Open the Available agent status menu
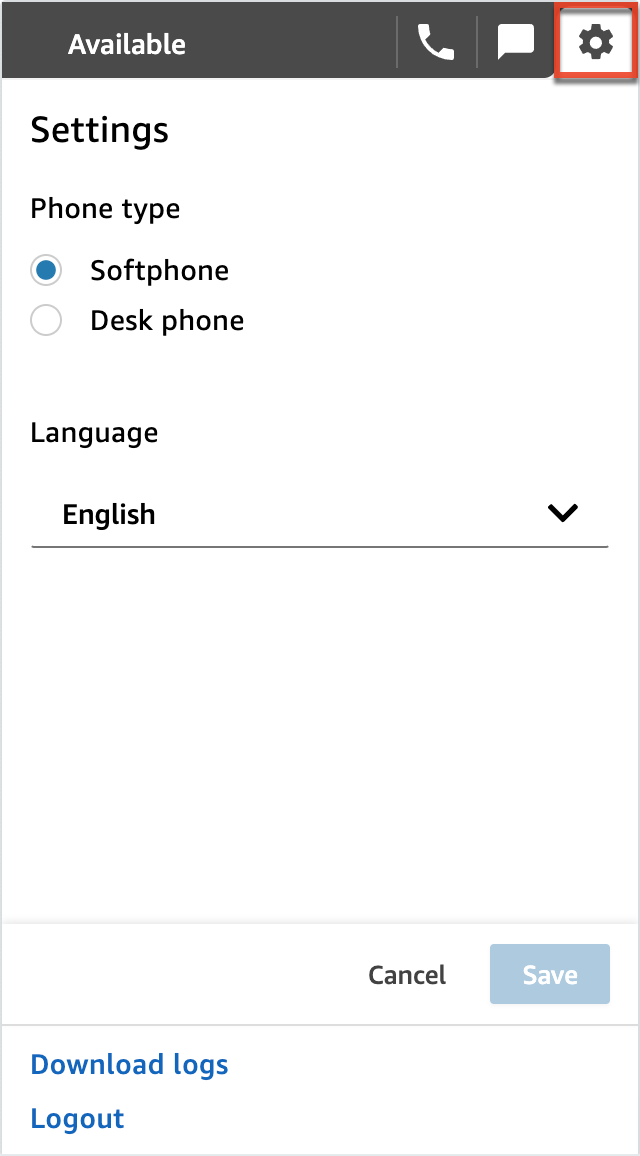This screenshot has width=640, height=1156. coord(127,43)
